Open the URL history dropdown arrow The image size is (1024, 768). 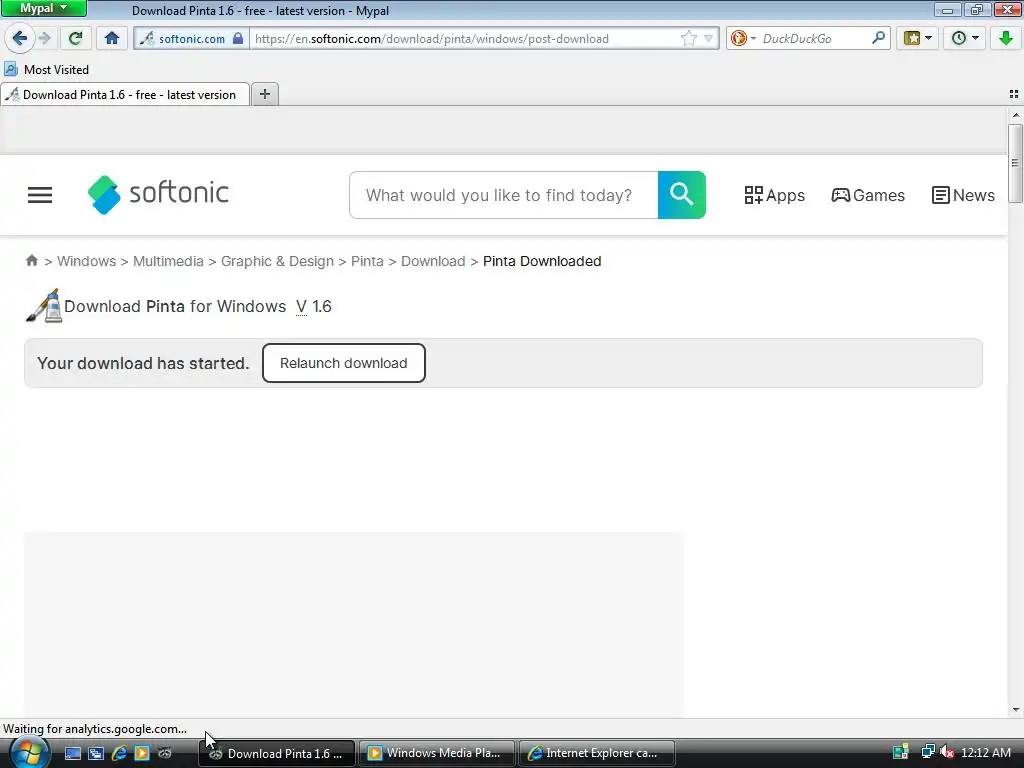[x=708, y=39]
